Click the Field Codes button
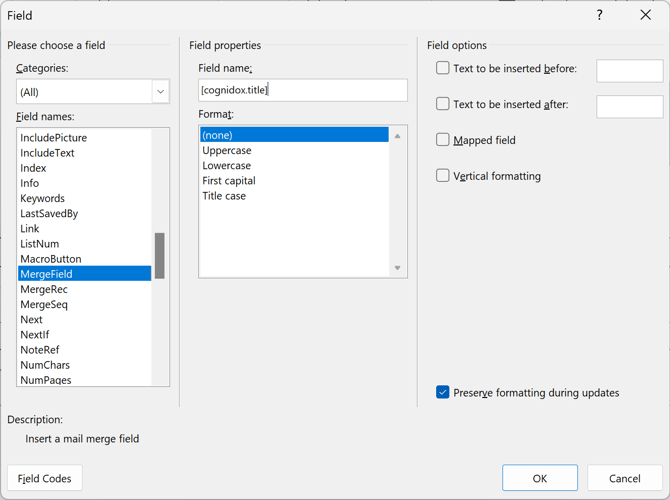The image size is (670, 500). pyautogui.click(x=45, y=478)
